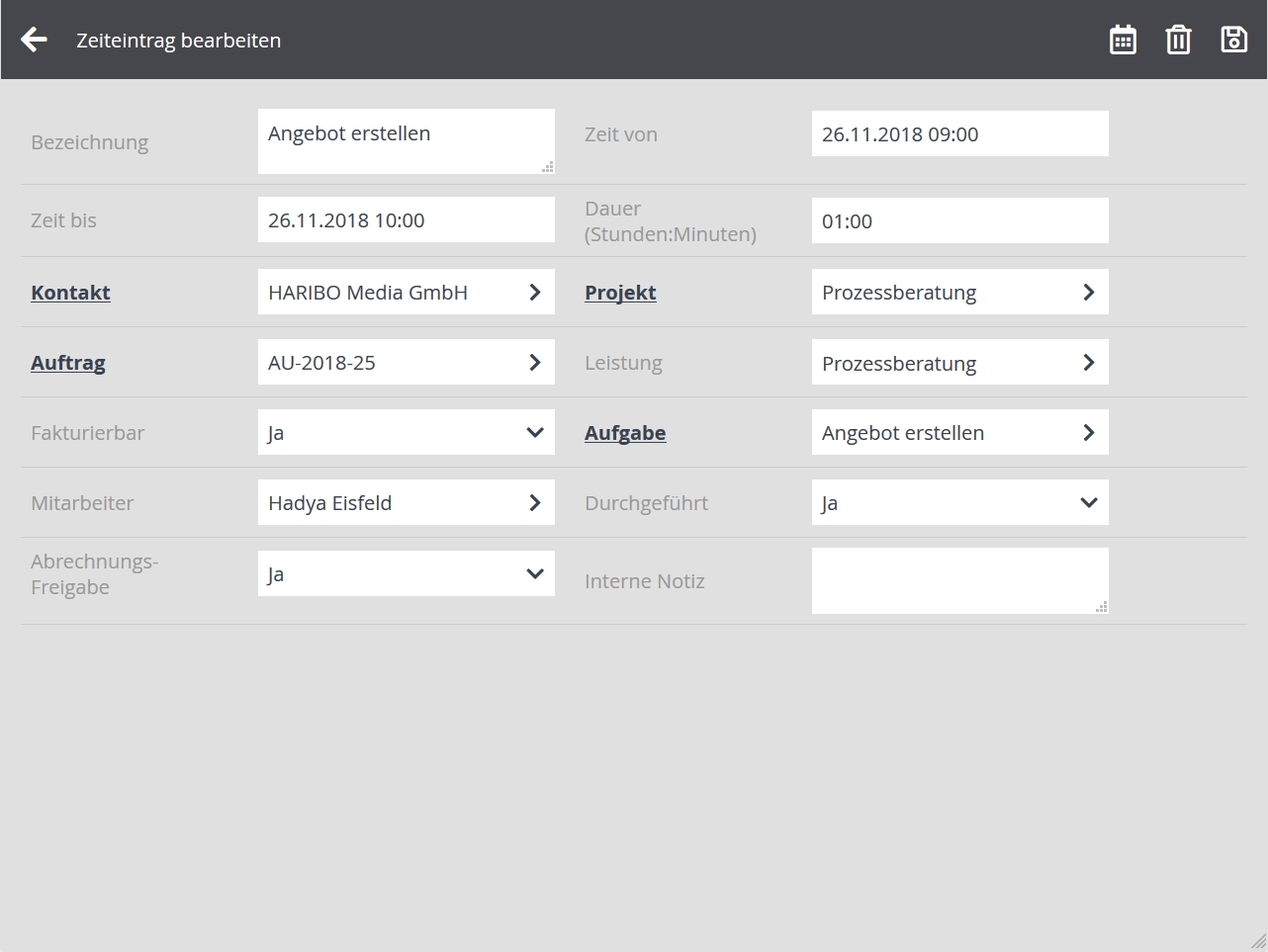Open Leistung field chevron arrow

(1088, 362)
